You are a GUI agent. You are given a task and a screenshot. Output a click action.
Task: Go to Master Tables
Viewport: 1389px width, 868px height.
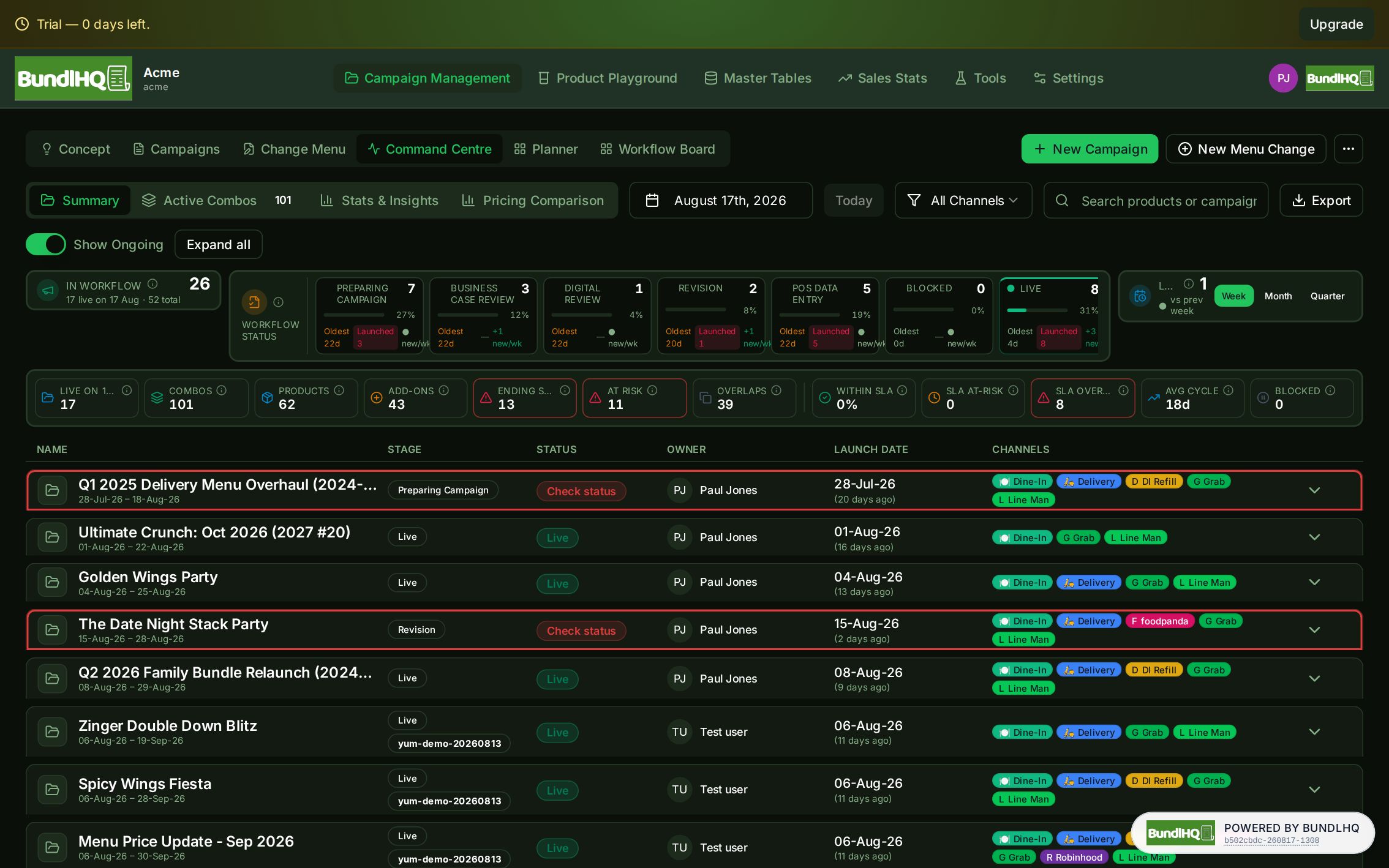(x=758, y=78)
